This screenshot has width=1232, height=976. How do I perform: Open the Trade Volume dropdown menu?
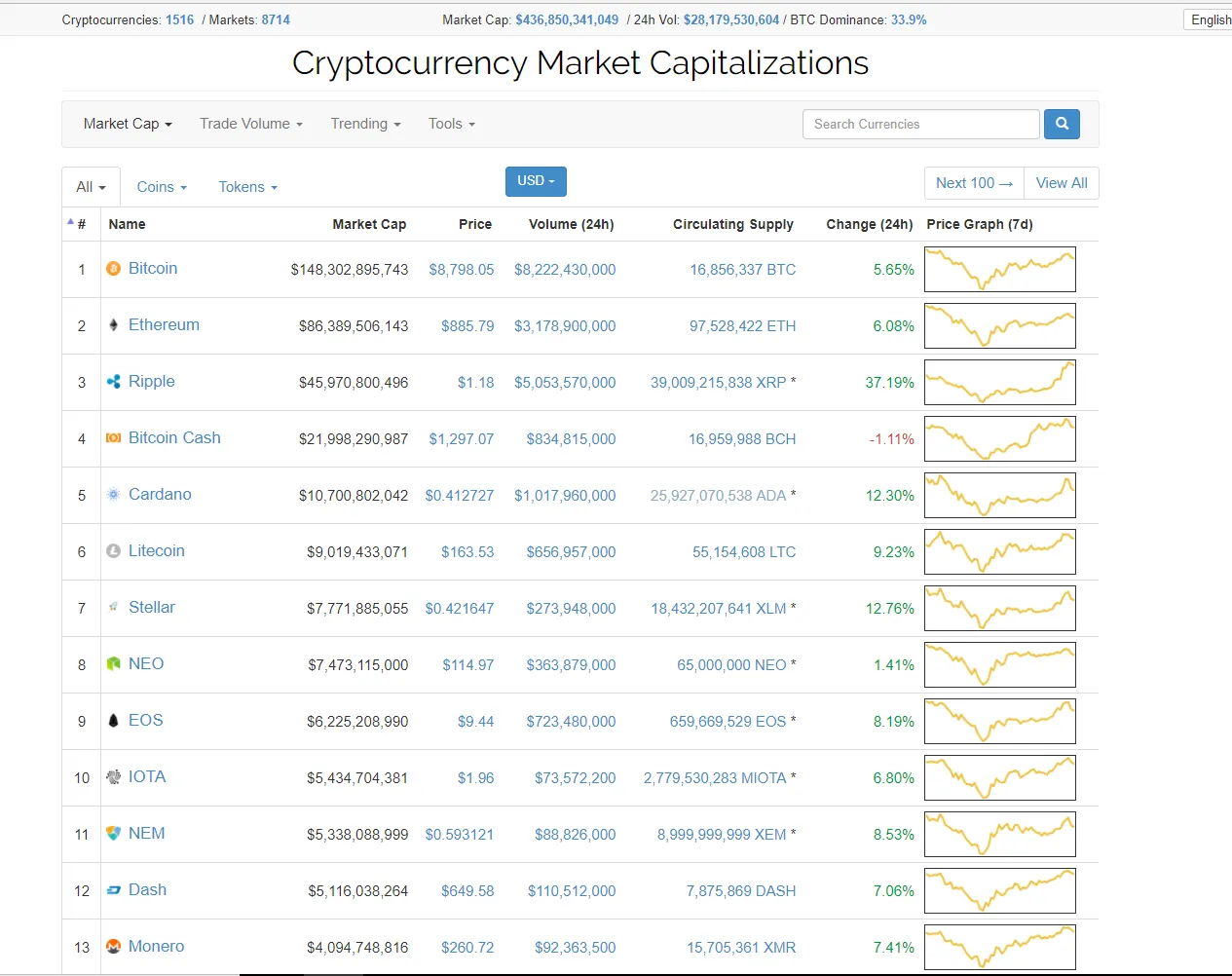(251, 124)
